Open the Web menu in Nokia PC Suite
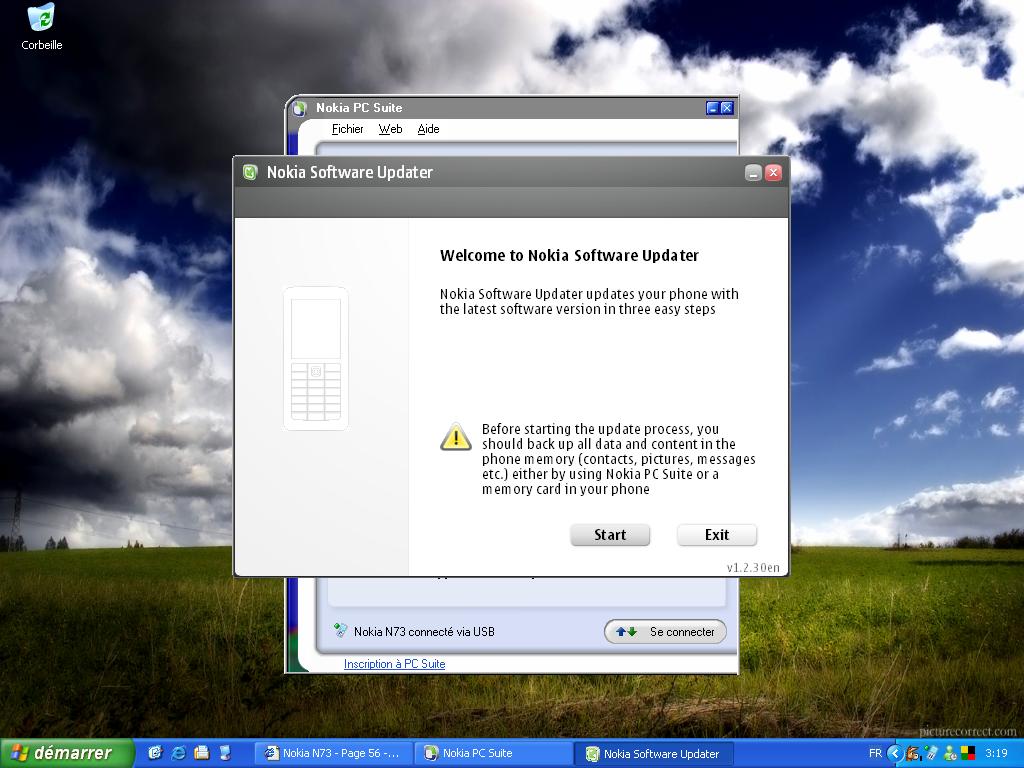This screenshot has height=768, width=1024. click(390, 129)
